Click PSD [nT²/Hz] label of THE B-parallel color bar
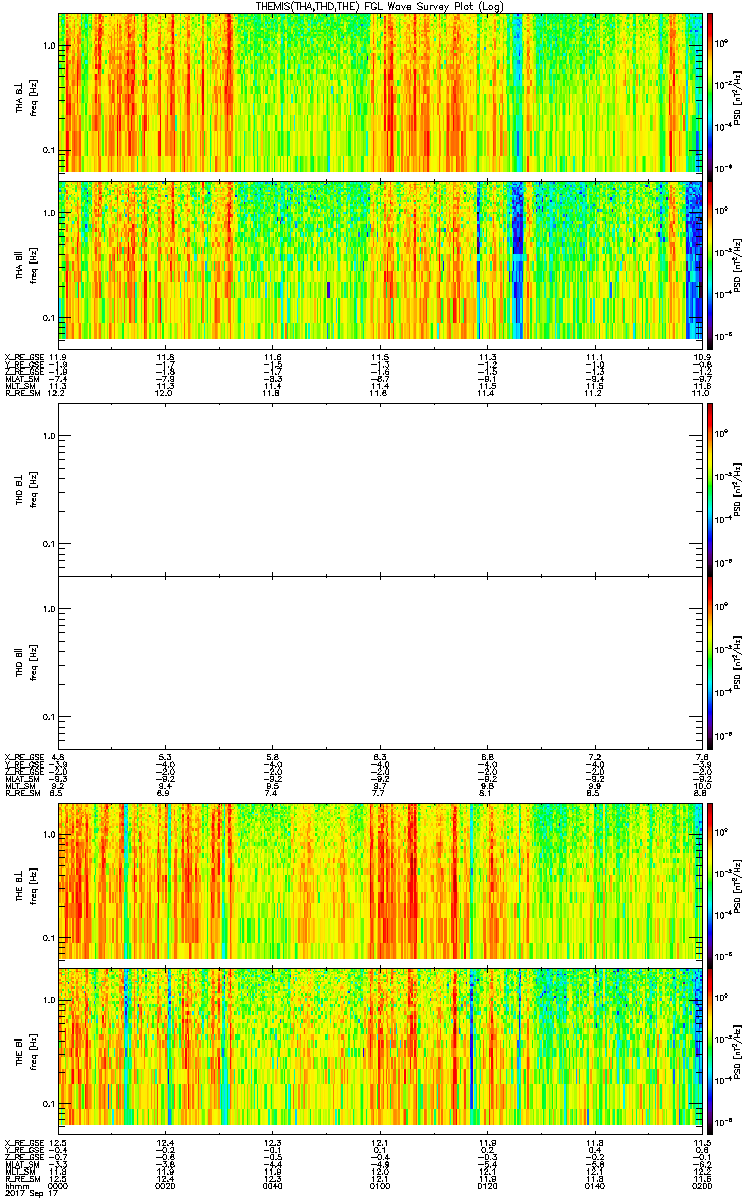The height and width of the screenshot is (1200, 750). (x=738, y=1049)
